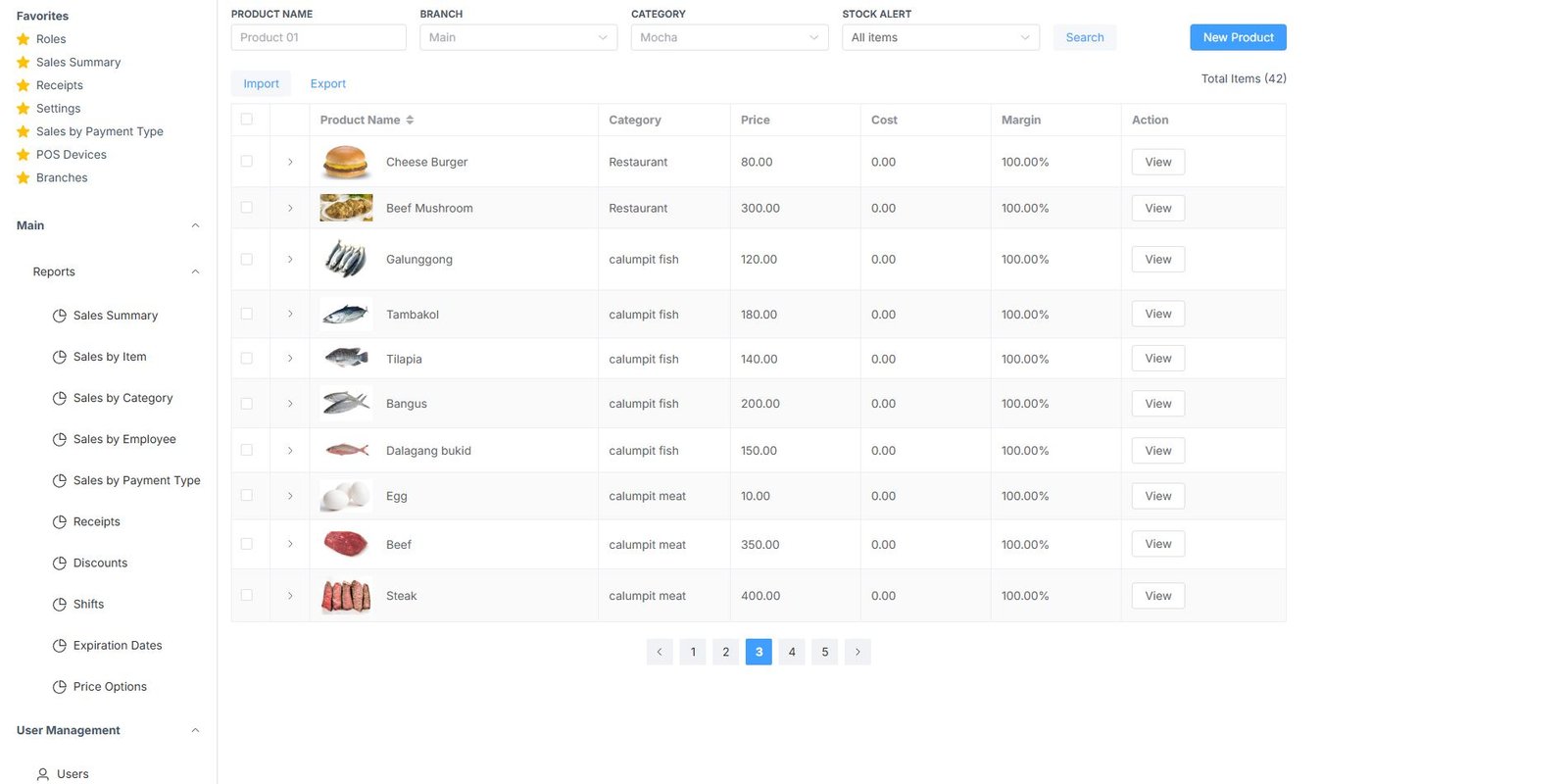The height and width of the screenshot is (784, 1568).
Task: Click the Sales by Item report icon
Action: tap(59, 357)
